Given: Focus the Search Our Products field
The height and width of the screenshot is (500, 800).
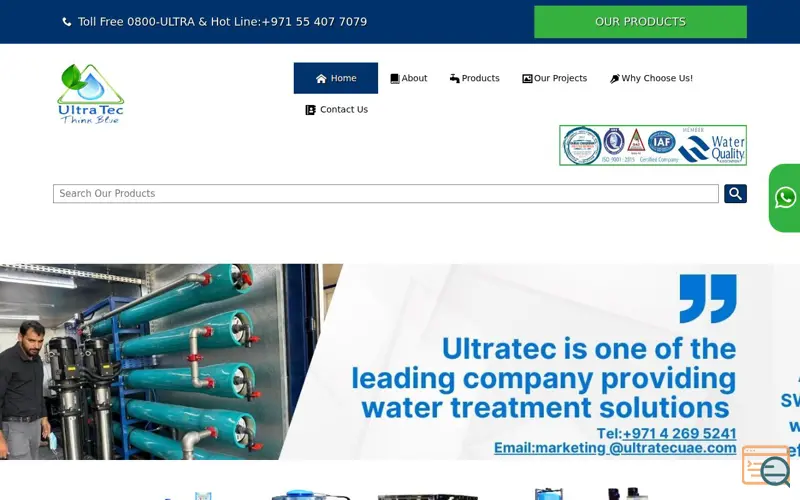Looking at the screenshot, I should click(x=386, y=193).
